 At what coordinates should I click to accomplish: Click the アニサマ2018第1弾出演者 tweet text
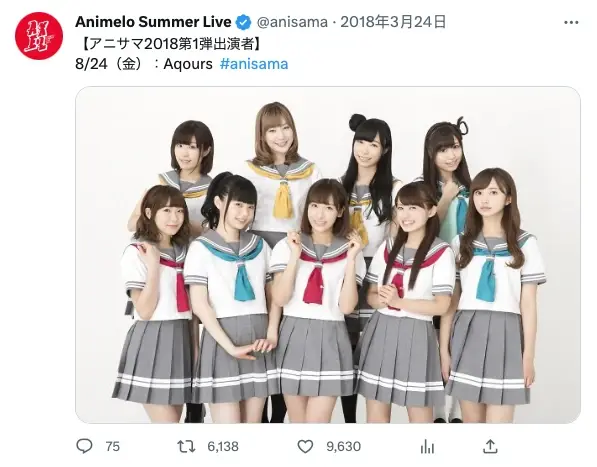coord(172,43)
